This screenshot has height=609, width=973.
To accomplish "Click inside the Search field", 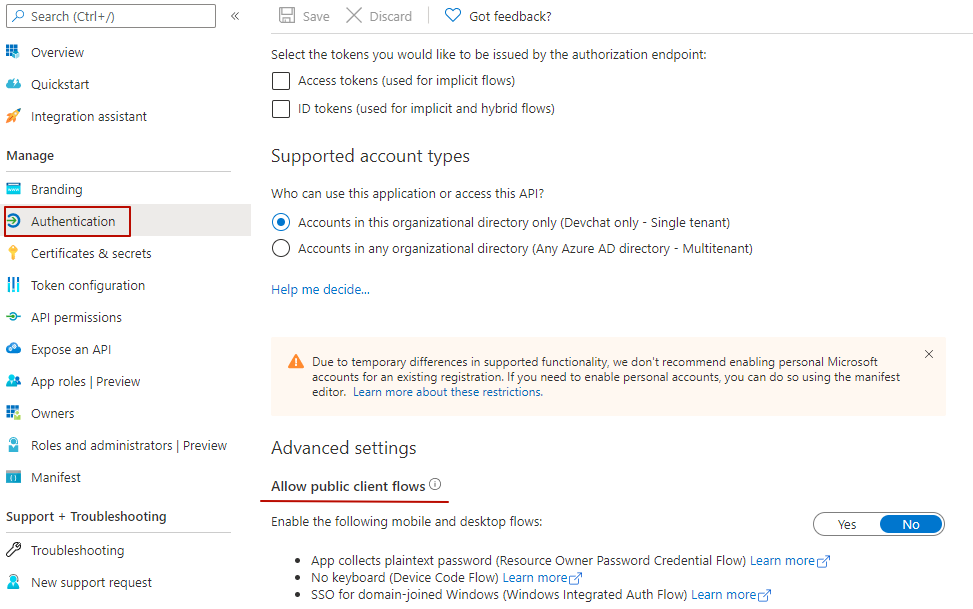I will click(110, 15).
